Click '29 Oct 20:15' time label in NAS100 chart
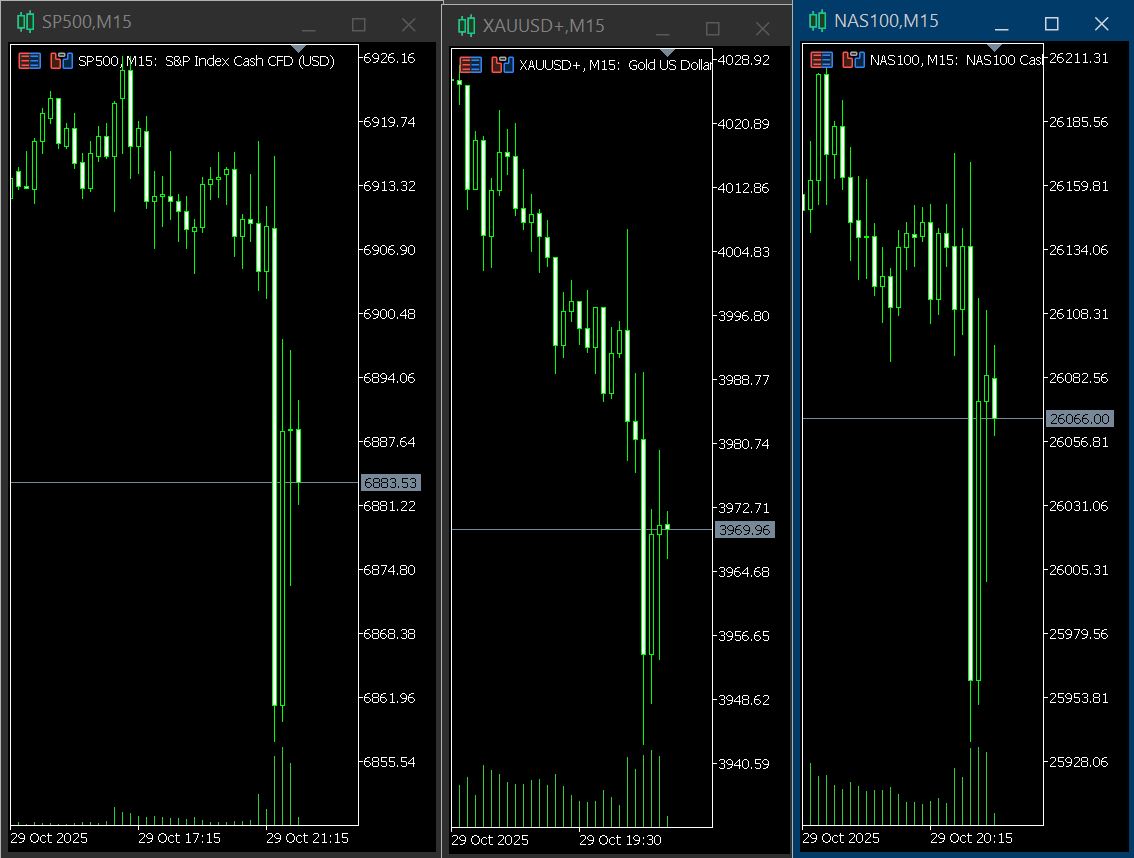Viewport: 1134px width, 858px height. click(x=971, y=838)
